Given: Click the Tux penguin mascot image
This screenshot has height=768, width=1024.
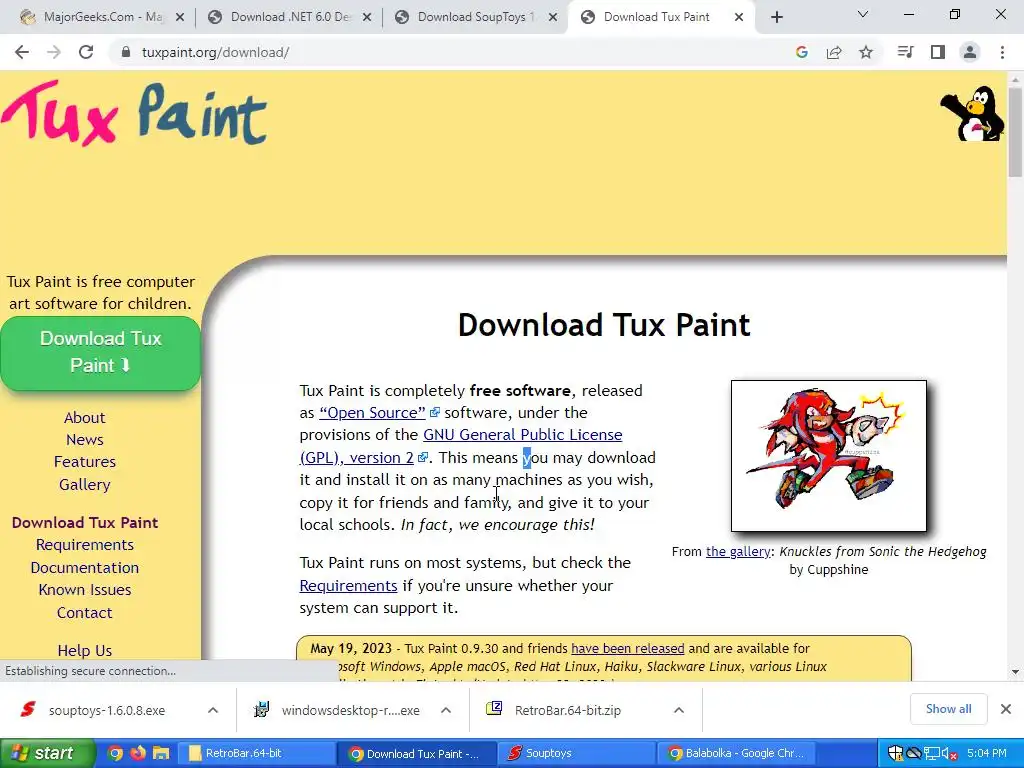Looking at the screenshot, I should click(x=972, y=114).
